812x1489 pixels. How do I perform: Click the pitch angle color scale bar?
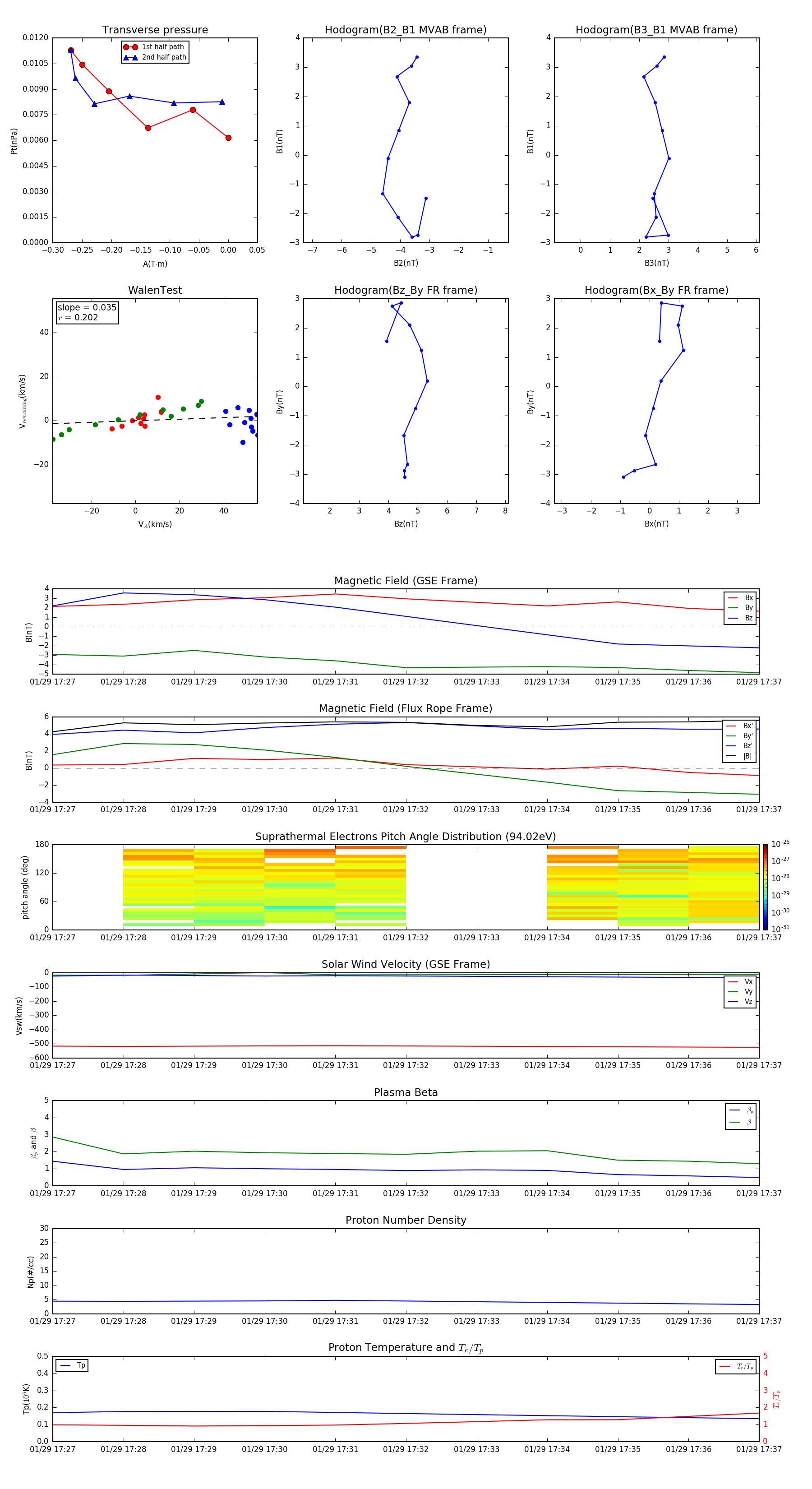(765, 887)
